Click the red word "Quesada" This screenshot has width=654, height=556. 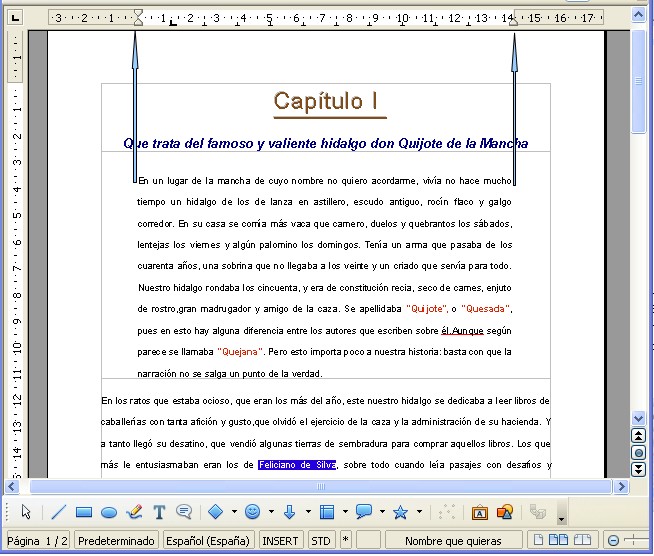click(485, 309)
